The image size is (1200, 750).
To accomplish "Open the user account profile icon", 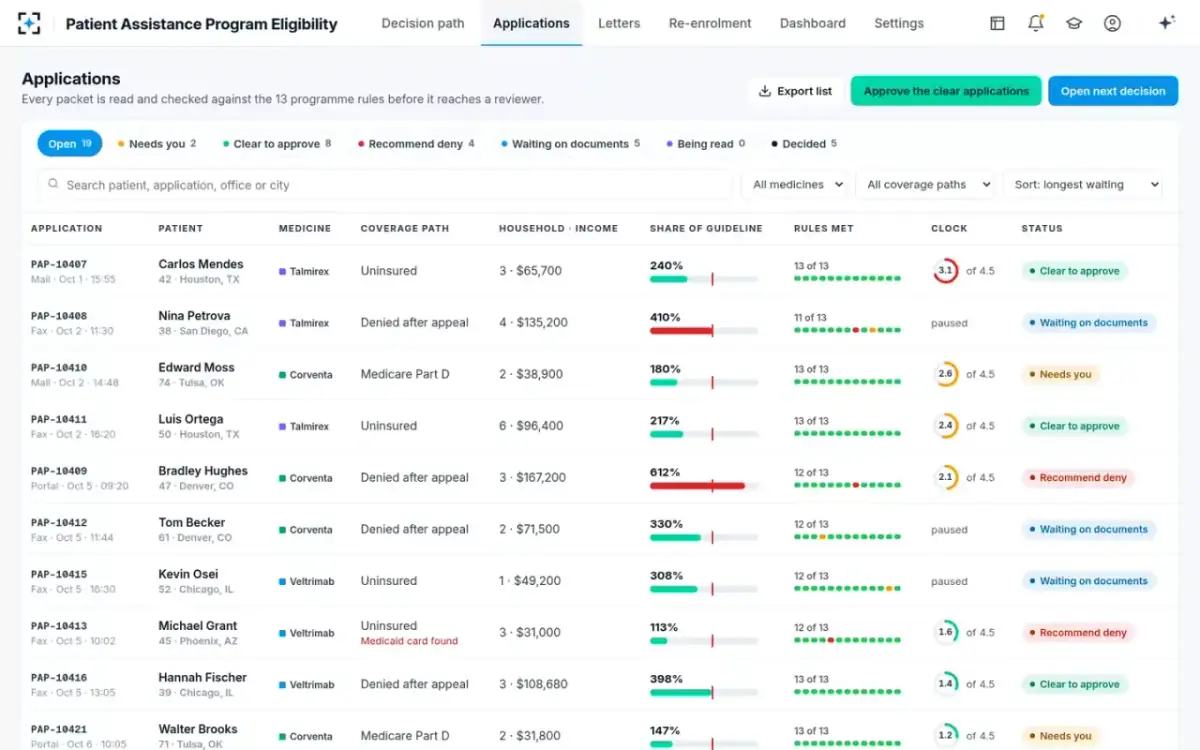I will coord(1112,23).
